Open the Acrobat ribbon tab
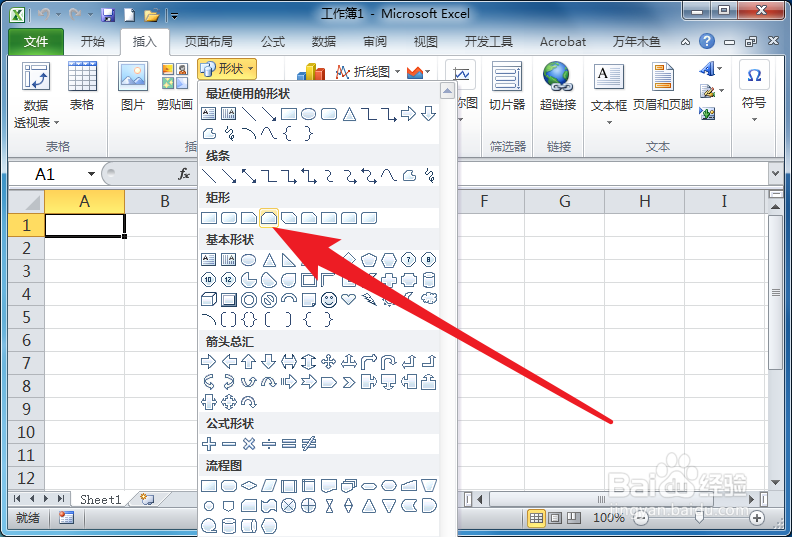 tap(563, 41)
